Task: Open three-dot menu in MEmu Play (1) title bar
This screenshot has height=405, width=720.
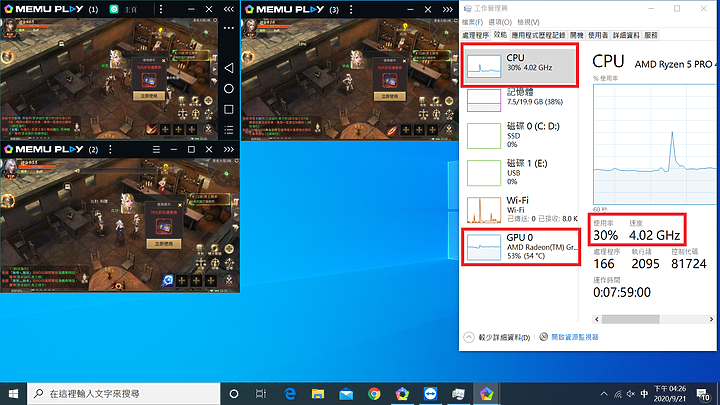Action: coord(161,9)
